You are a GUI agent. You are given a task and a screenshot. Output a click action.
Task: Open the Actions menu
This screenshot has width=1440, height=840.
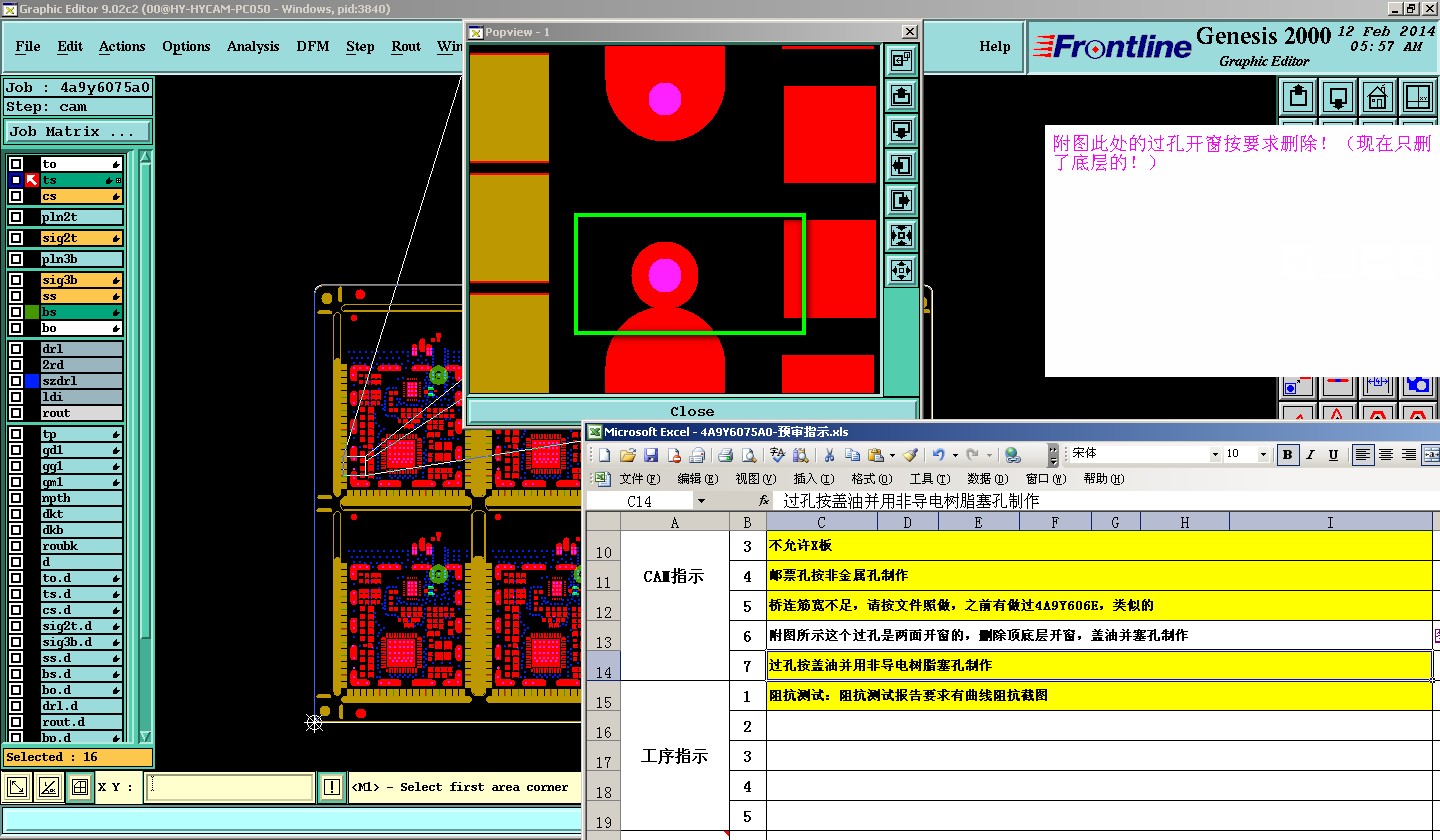tap(122, 46)
